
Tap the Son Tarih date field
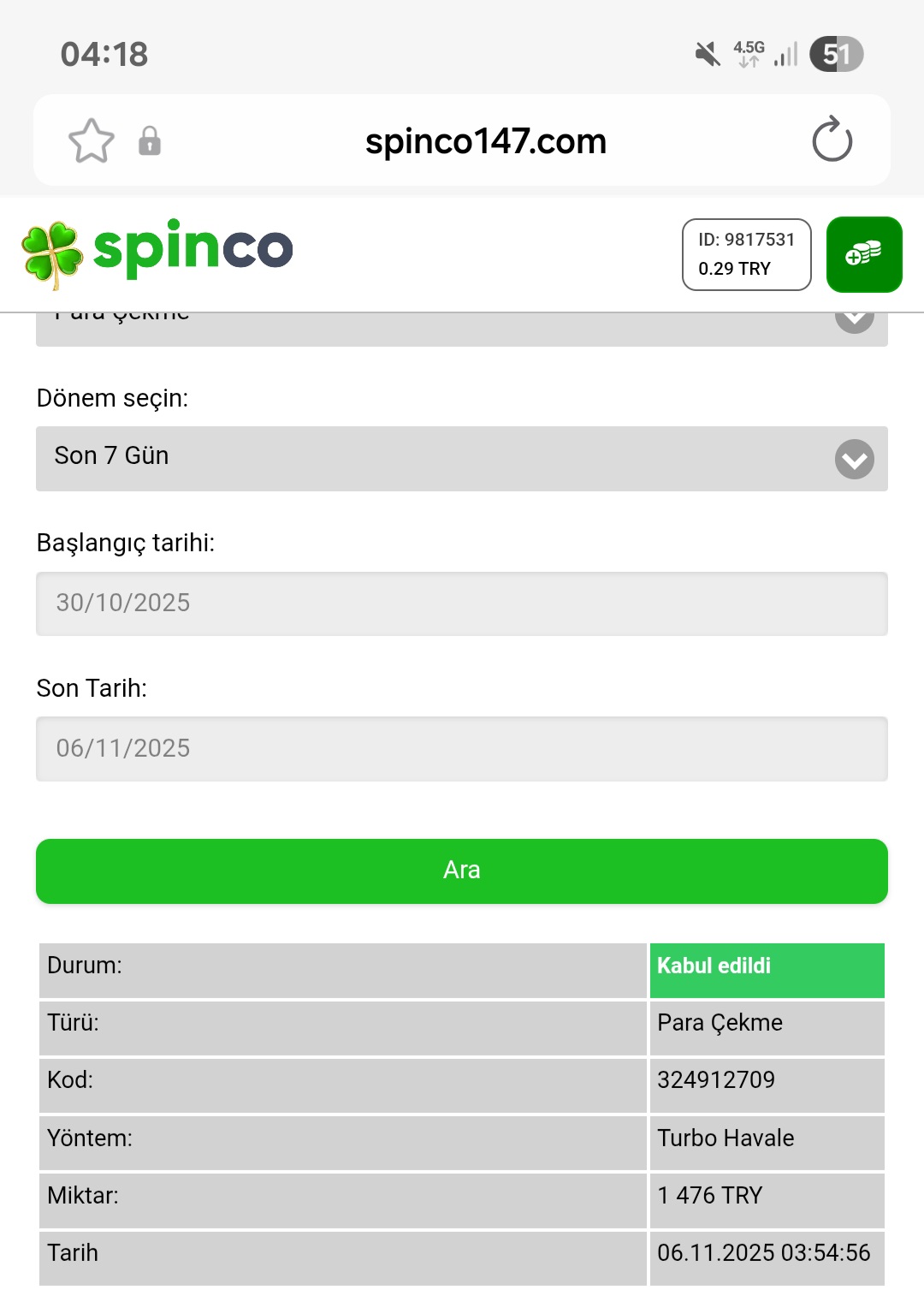462,749
